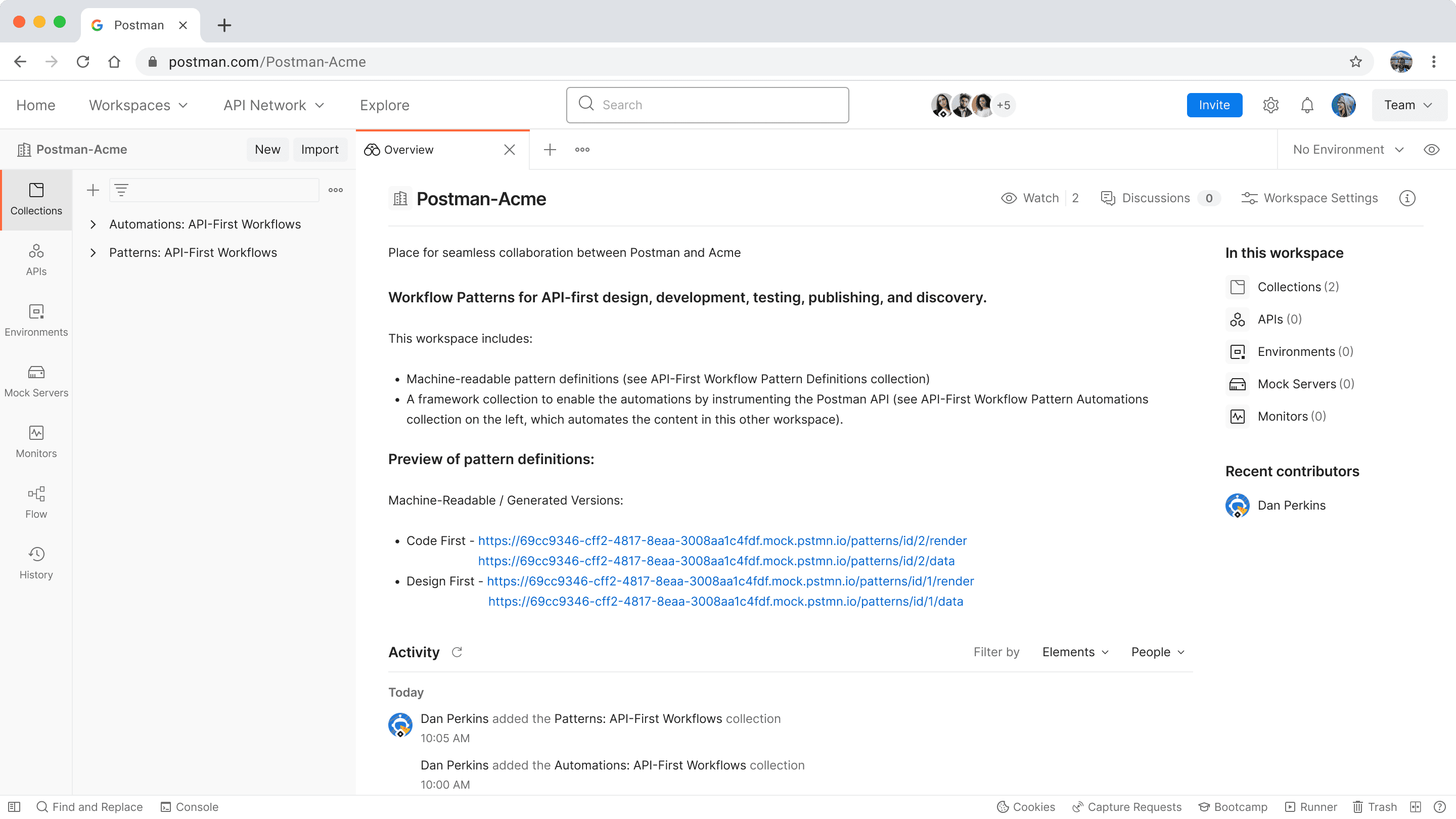Open Capture Requests in status bar
1456x819 pixels.
click(1127, 807)
